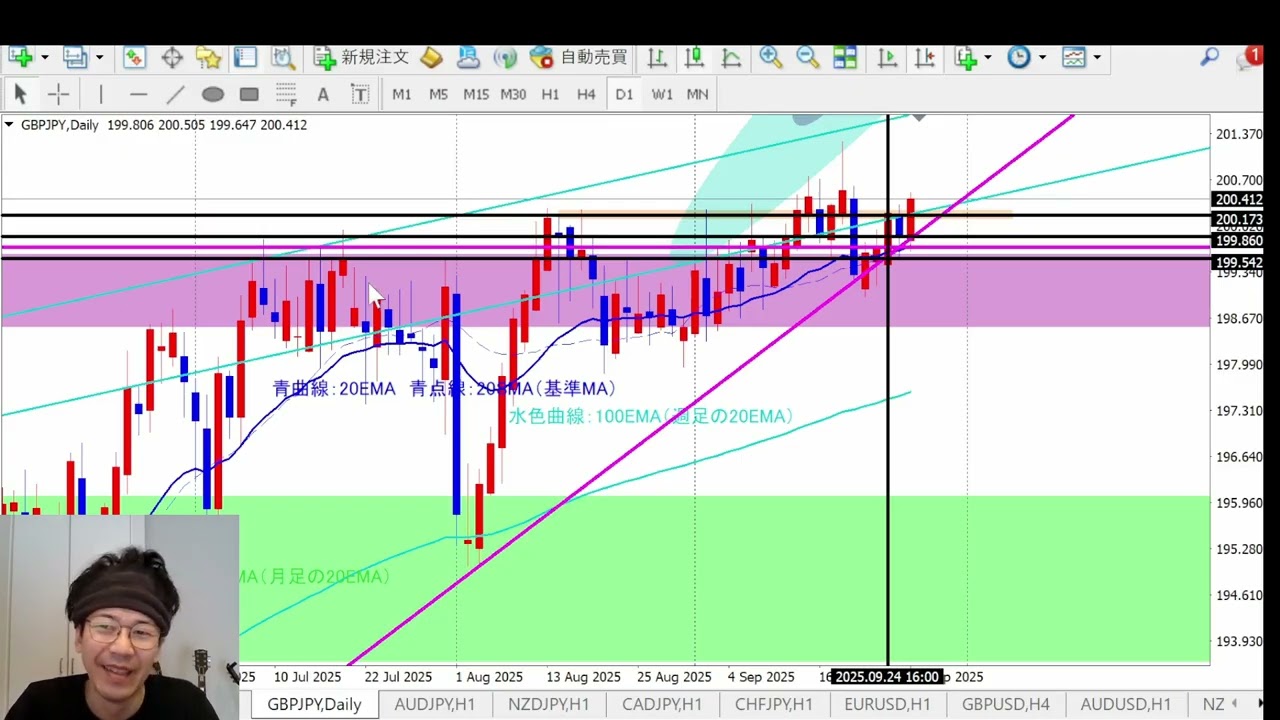
Task: Pick the trendline drawing tool
Action: [175, 94]
